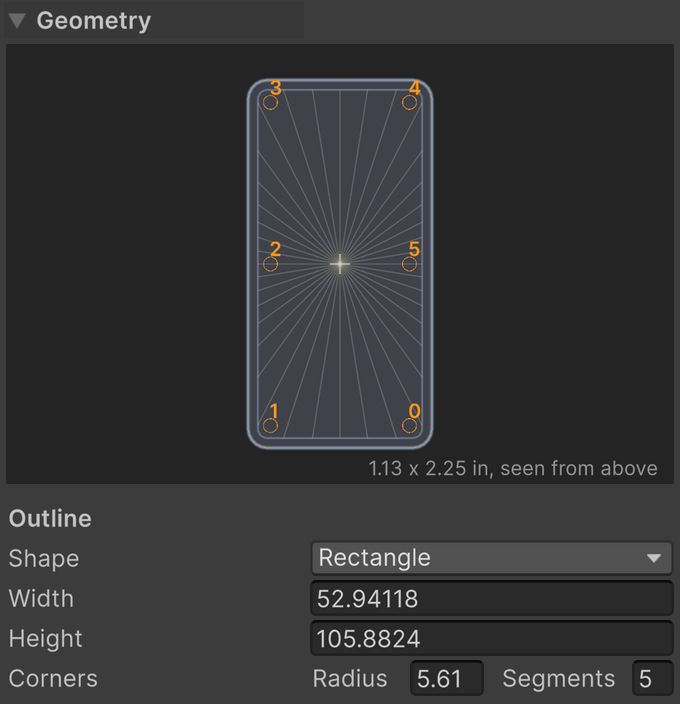Viewport: 680px width, 704px height.
Task: Click the Shape label
Action: coord(44,559)
